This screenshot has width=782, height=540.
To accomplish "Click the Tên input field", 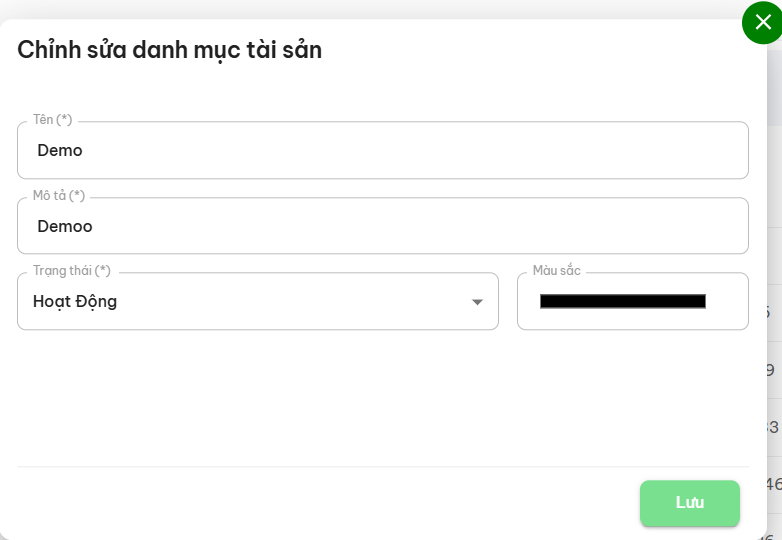I will point(382,151).
